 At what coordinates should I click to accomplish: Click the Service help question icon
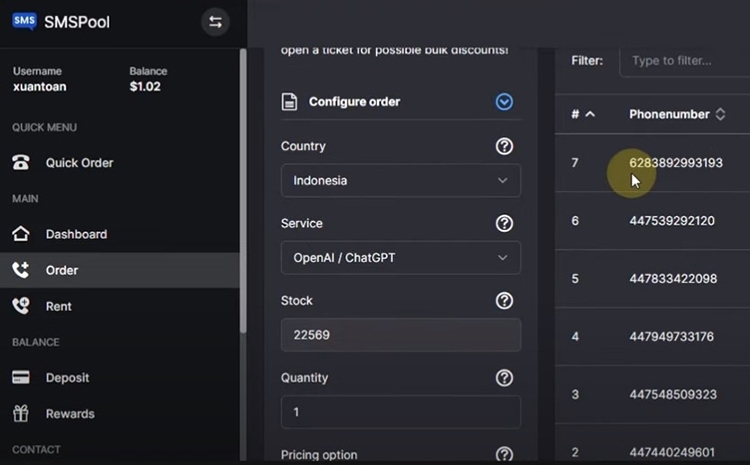tap(504, 223)
